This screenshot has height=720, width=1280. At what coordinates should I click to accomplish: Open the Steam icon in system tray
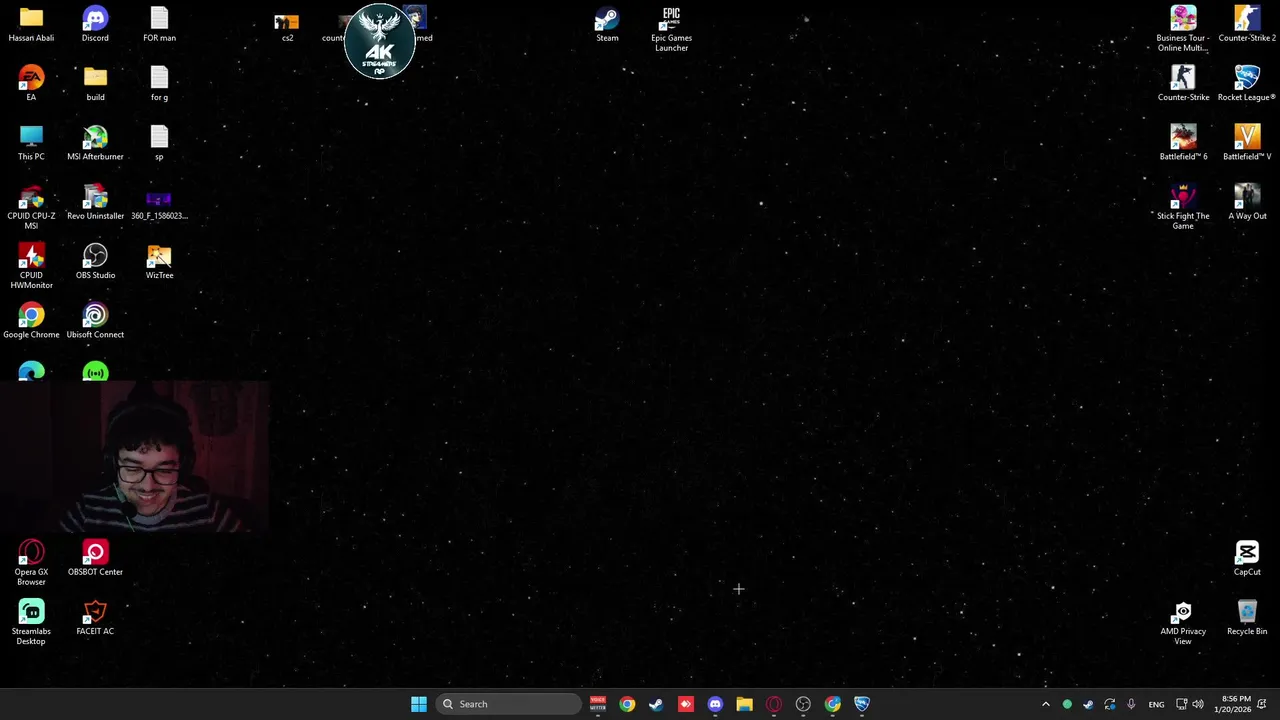[x=1088, y=704]
